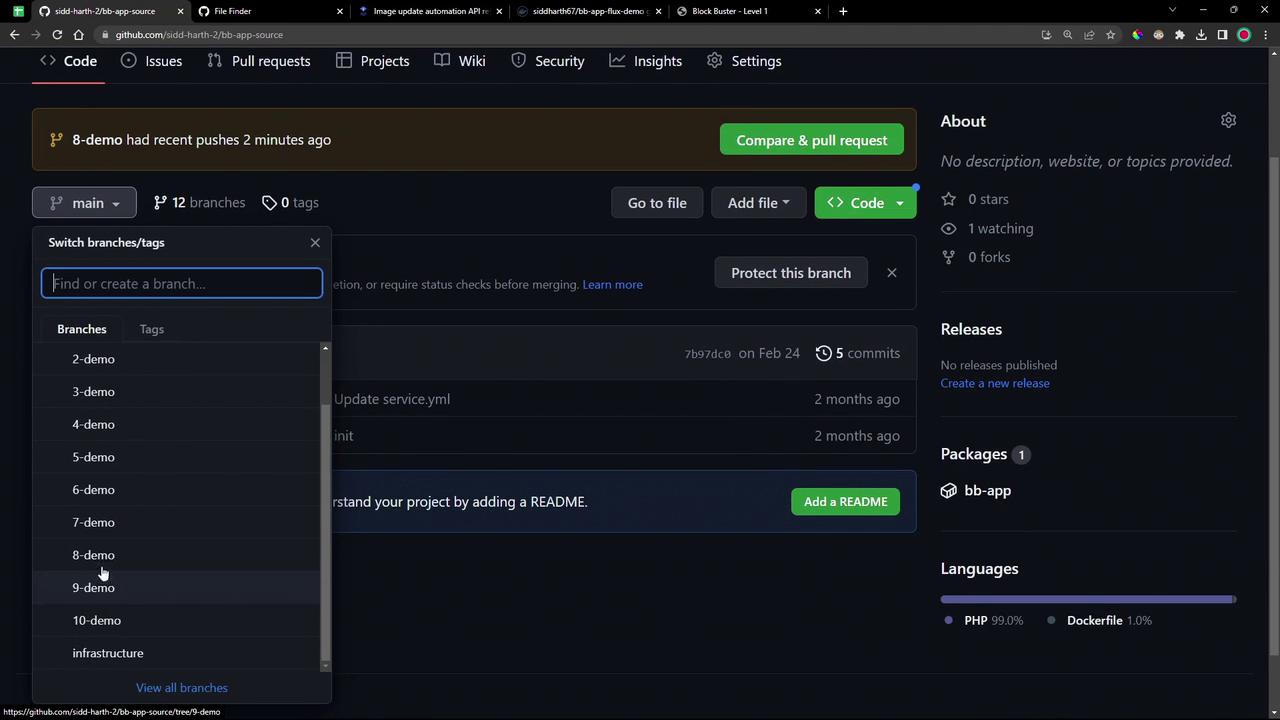Close the Image update automation API tab
The image size is (1280, 720).
[499, 11]
